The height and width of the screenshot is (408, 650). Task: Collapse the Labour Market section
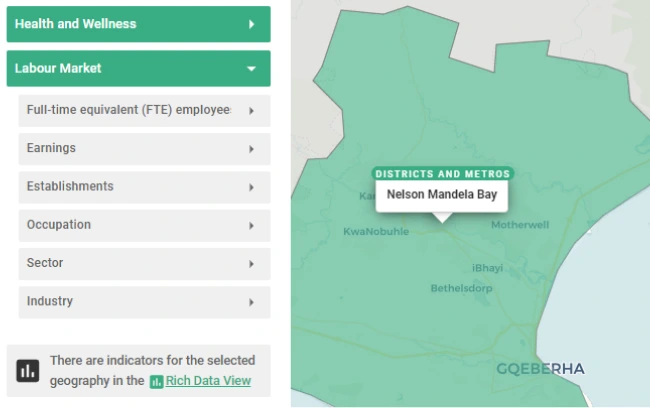click(138, 68)
